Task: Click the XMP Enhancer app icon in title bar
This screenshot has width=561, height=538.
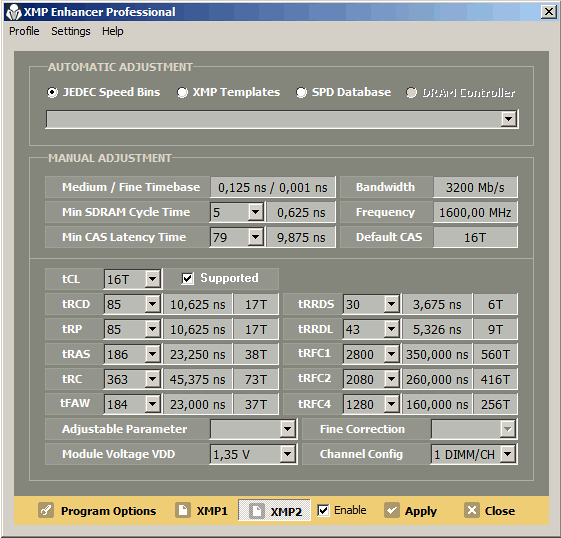Action: click(14, 12)
